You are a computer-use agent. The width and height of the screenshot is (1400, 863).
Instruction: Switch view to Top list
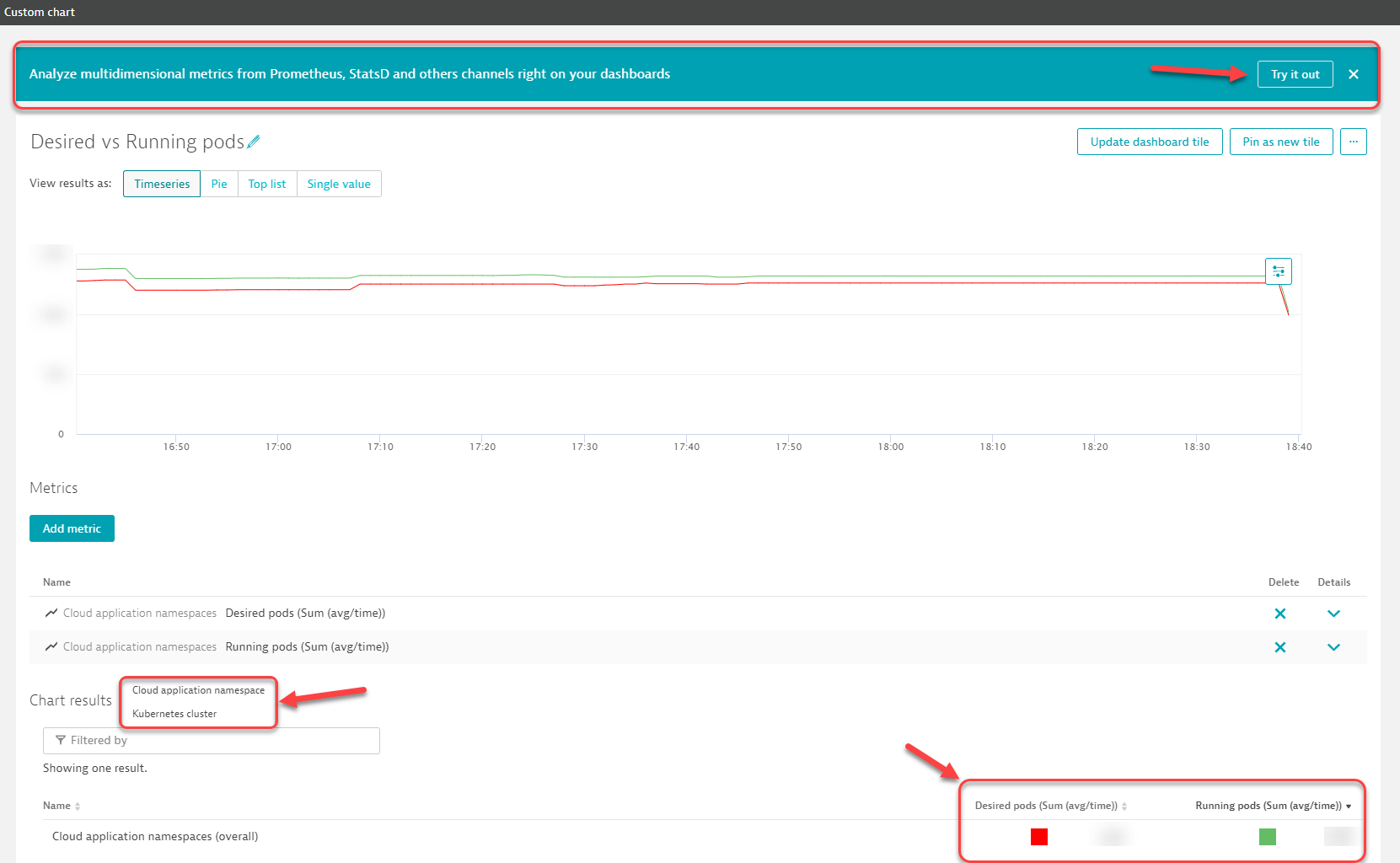[x=266, y=184]
